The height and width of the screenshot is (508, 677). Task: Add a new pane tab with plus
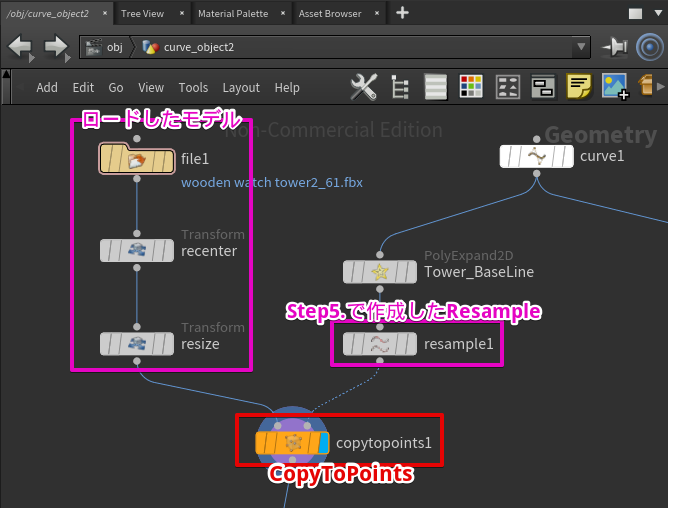coord(402,13)
